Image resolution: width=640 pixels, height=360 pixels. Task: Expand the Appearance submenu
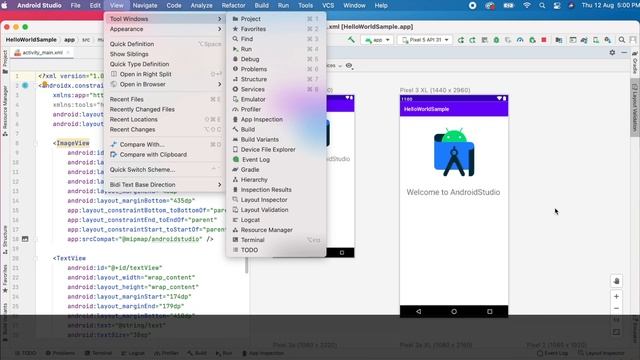point(165,29)
